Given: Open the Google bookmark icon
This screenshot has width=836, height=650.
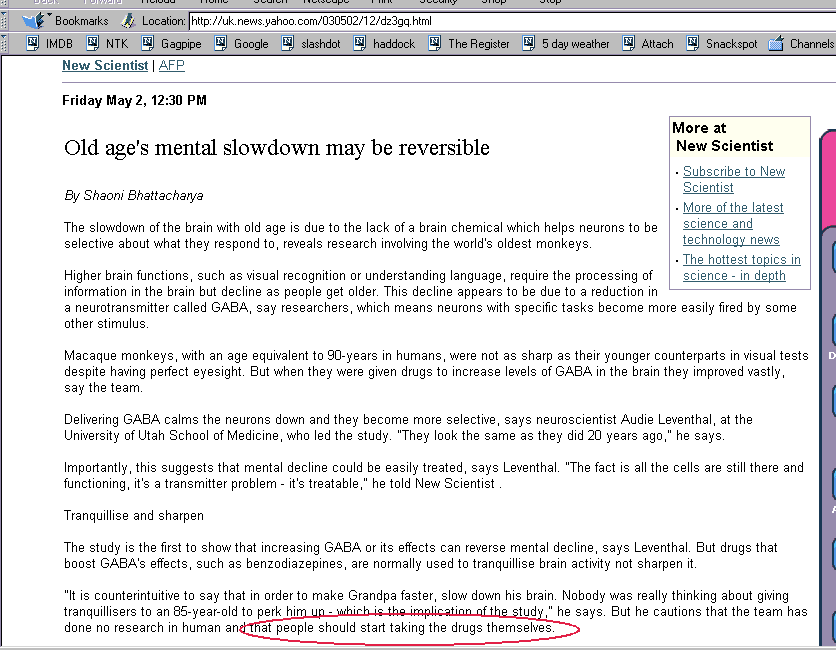Looking at the screenshot, I should coord(221,43).
